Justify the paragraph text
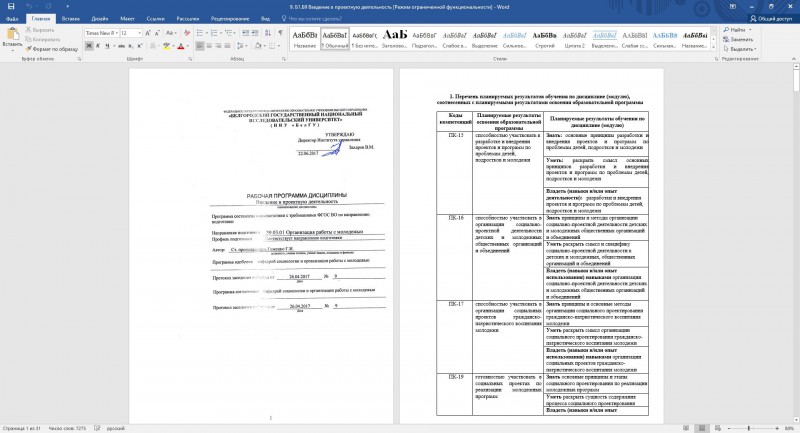The width and height of the screenshot is (800, 433). click(x=228, y=46)
